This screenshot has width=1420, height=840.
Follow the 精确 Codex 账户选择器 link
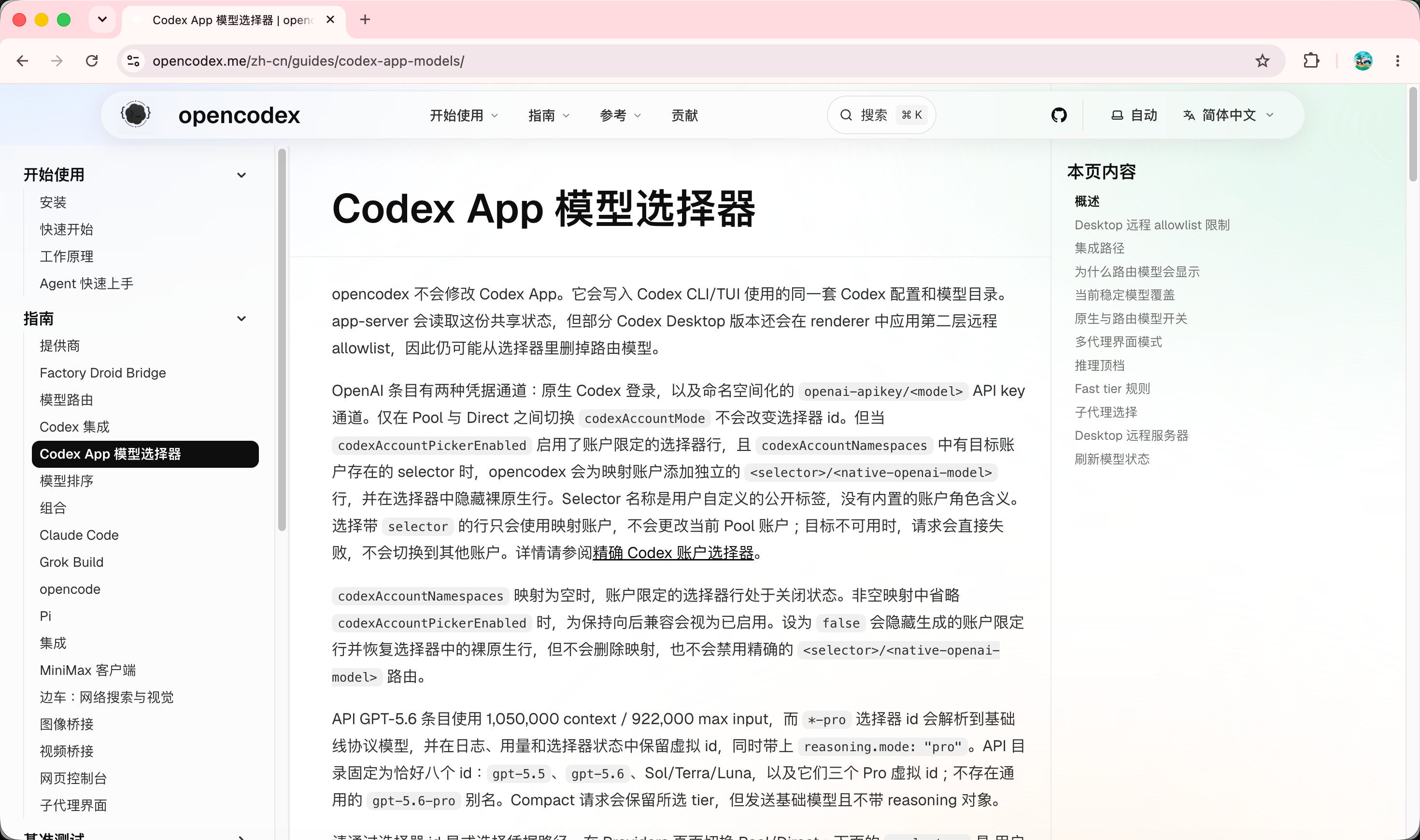673,553
